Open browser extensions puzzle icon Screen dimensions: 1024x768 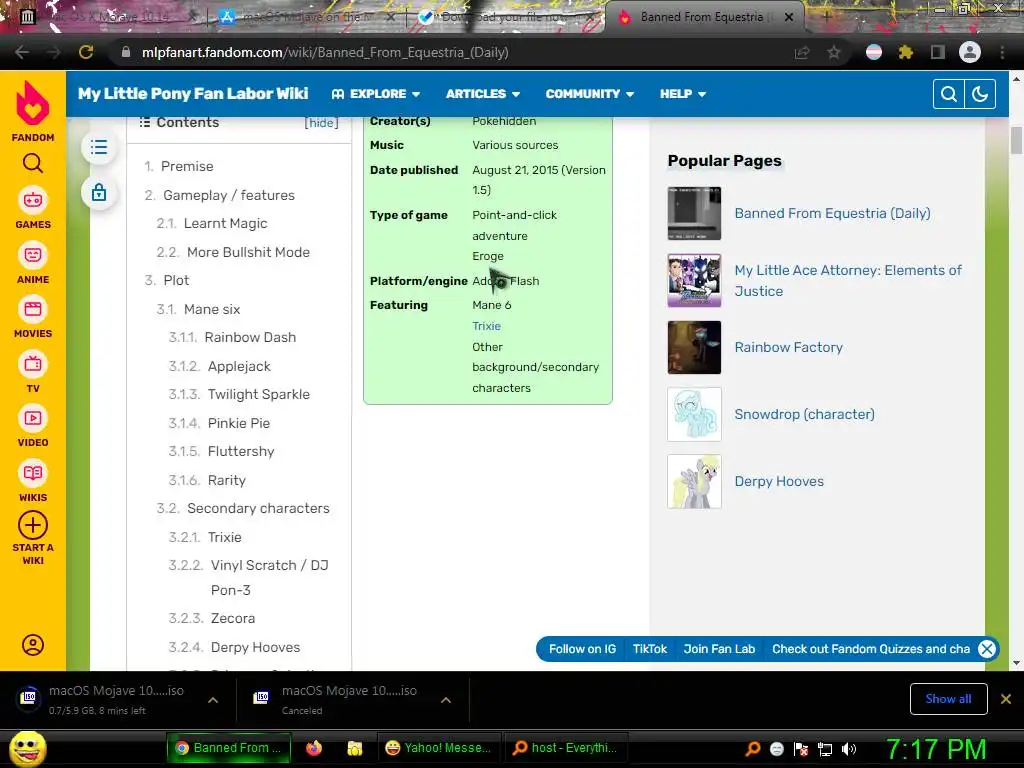906,52
